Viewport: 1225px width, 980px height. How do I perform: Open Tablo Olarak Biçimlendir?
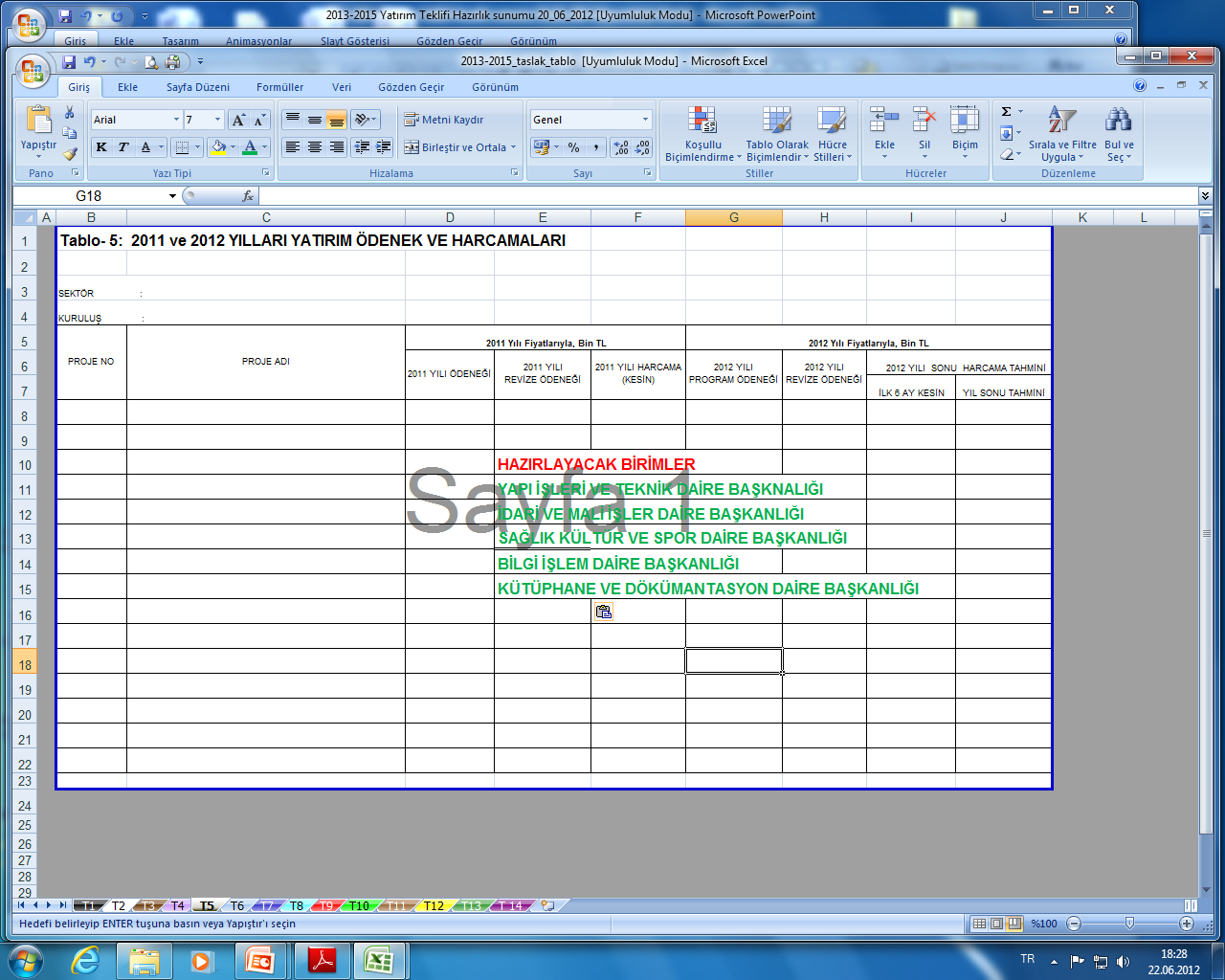[777, 134]
